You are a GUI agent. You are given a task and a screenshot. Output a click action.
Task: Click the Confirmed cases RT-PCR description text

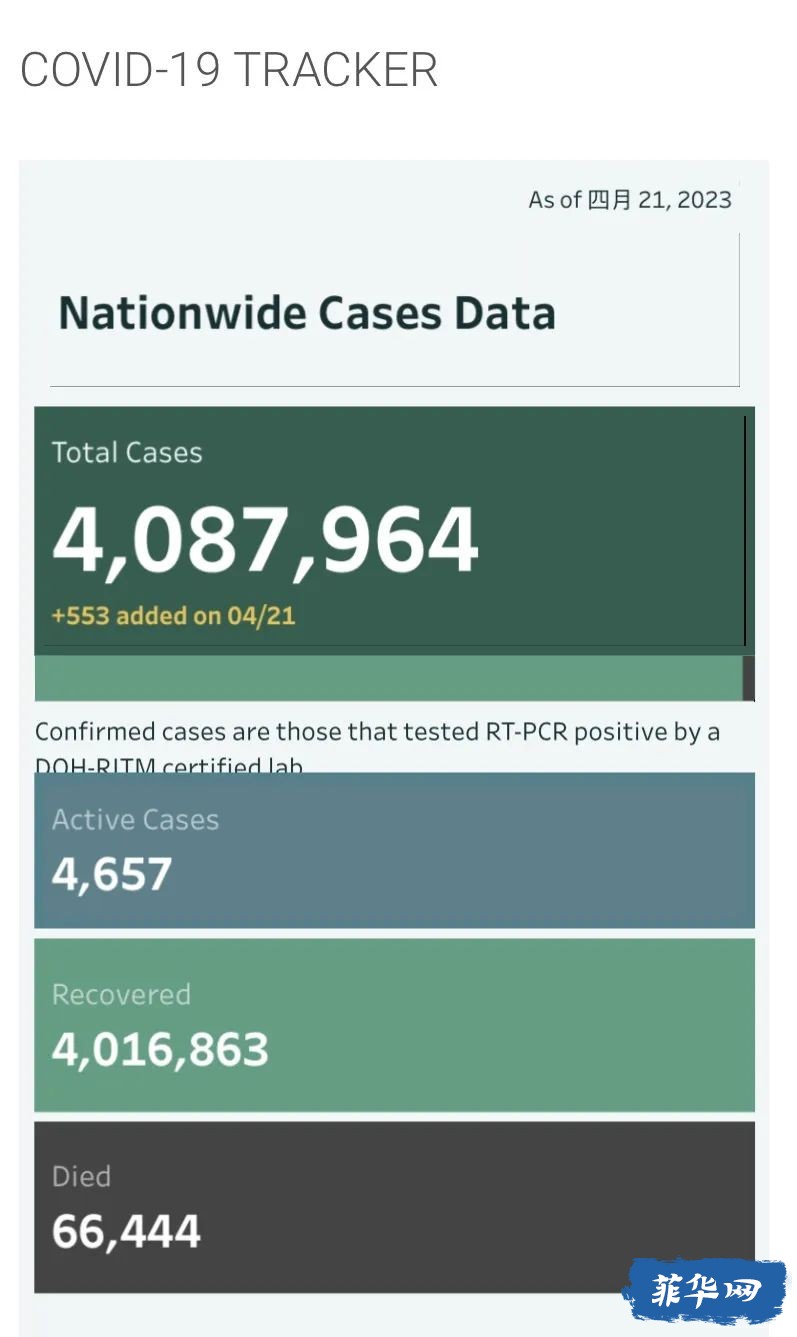coord(377,746)
